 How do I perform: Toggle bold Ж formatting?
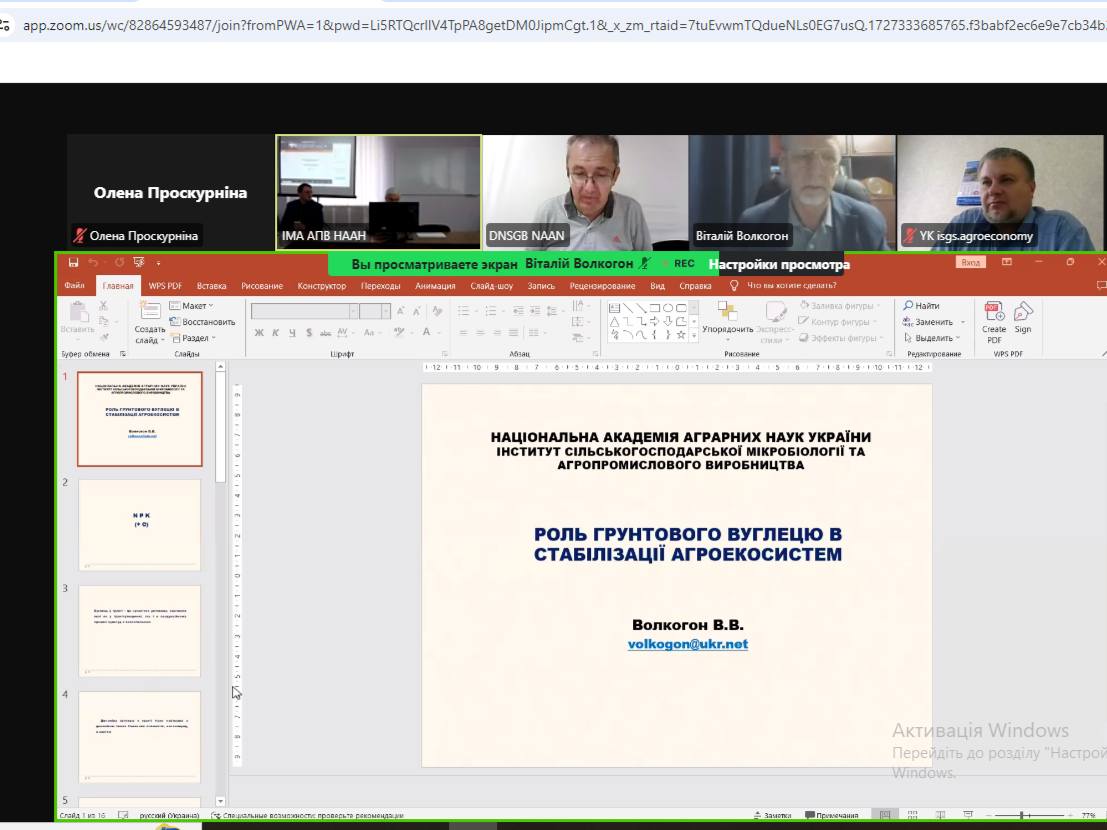[x=259, y=332]
